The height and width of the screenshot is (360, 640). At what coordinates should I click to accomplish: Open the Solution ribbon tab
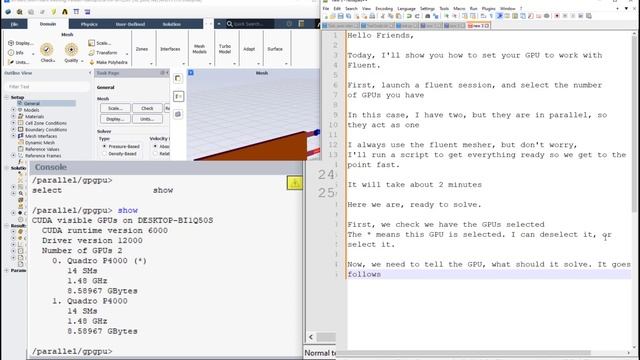coord(172,24)
